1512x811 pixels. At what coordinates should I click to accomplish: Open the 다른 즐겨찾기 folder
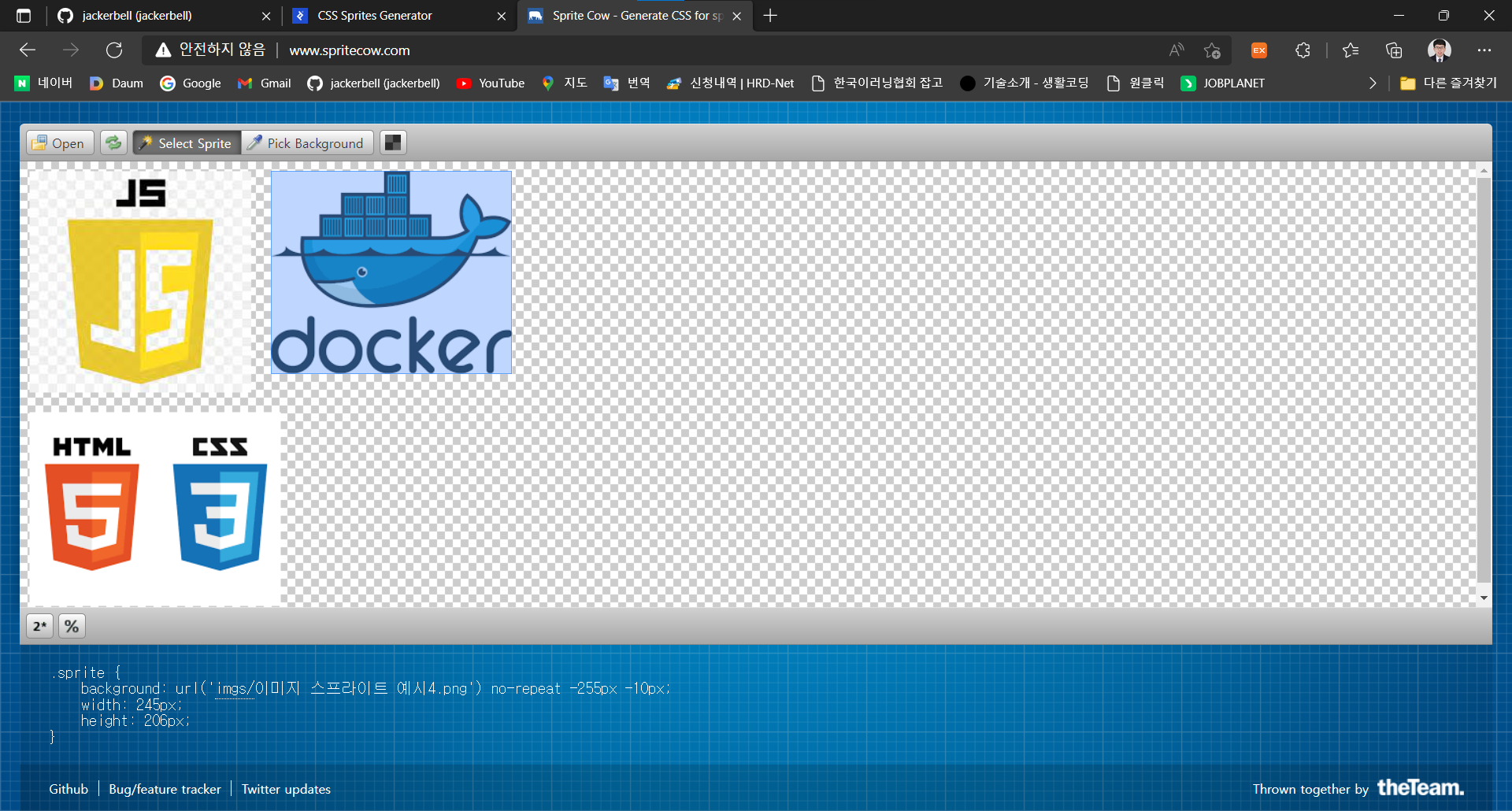(1449, 83)
